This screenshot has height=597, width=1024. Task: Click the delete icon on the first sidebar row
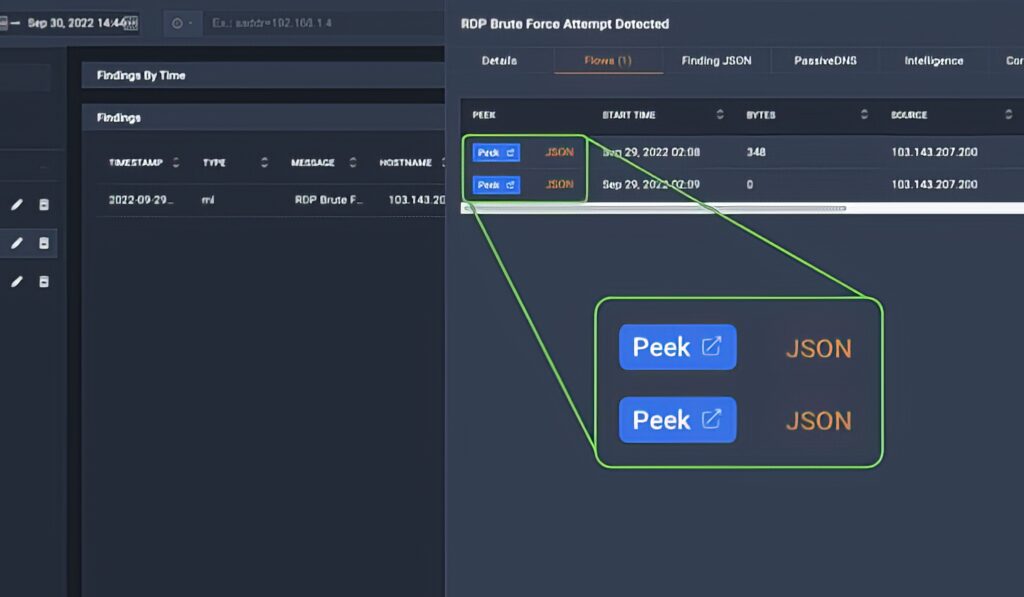(42, 204)
